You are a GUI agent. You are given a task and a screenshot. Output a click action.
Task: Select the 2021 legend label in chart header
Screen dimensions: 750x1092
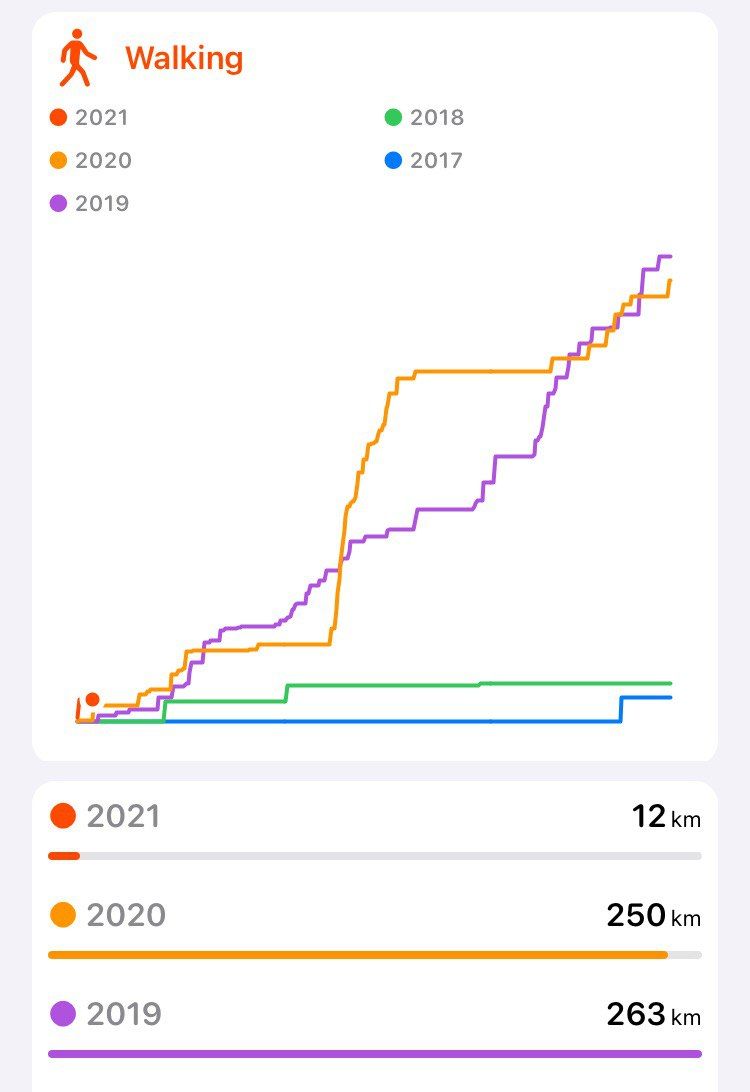tap(102, 117)
